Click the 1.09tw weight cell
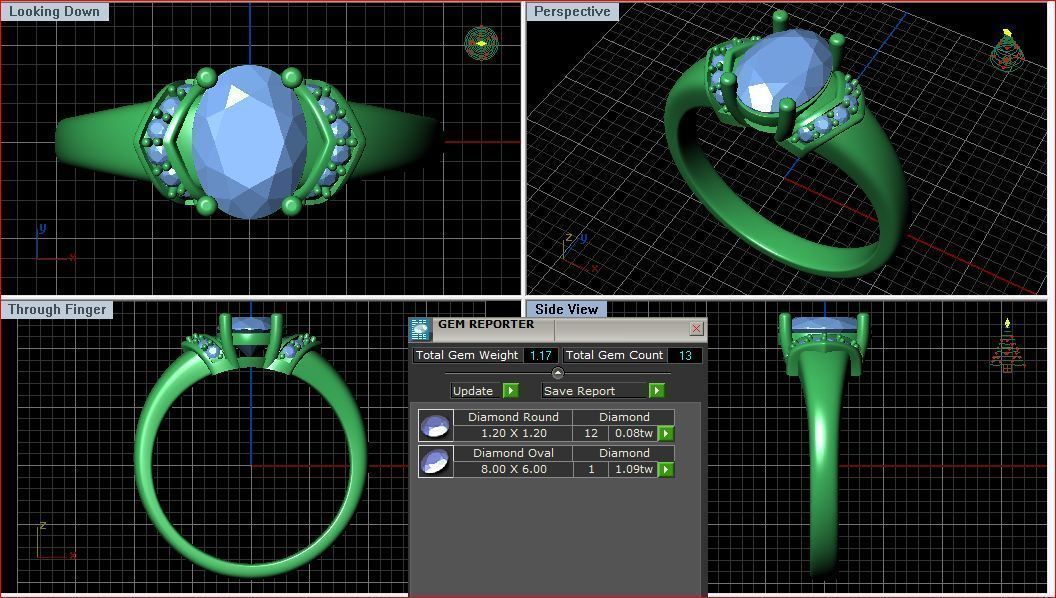This screenshot has width=1056, height=598. tap(633, 469)
